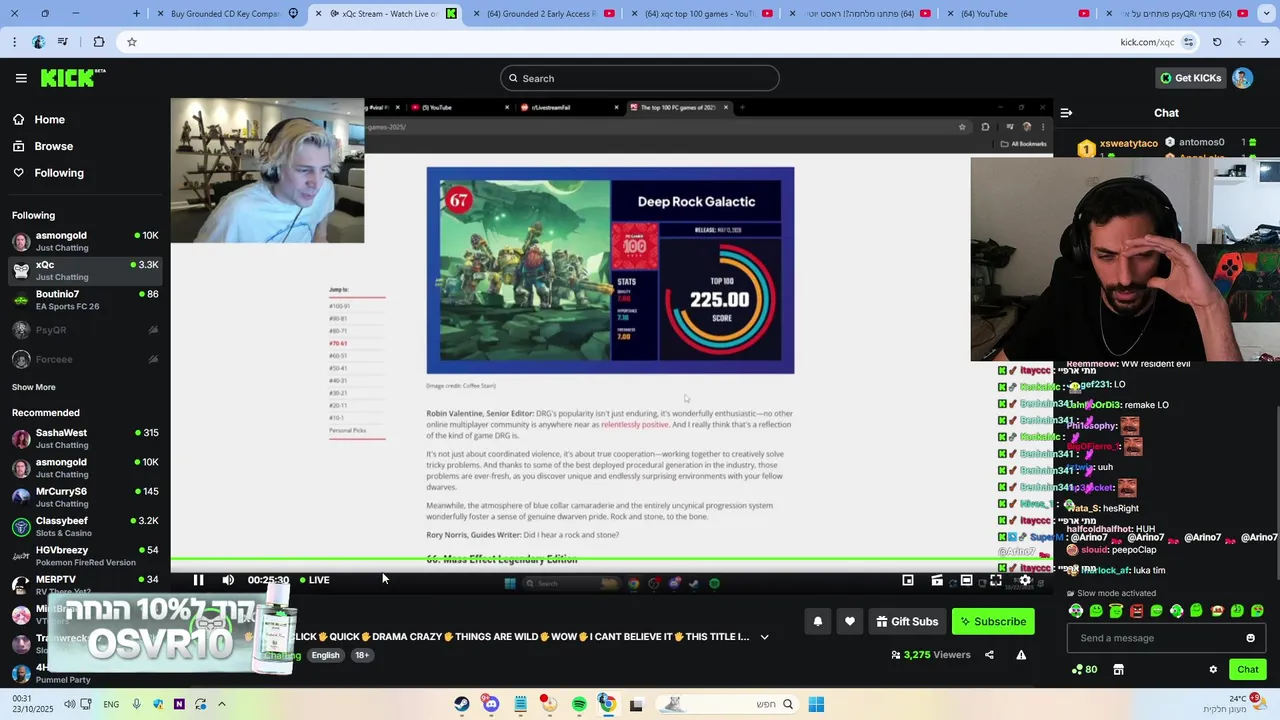
Task: Toggle stream notifications bell
Action: [x=818, y=622]
